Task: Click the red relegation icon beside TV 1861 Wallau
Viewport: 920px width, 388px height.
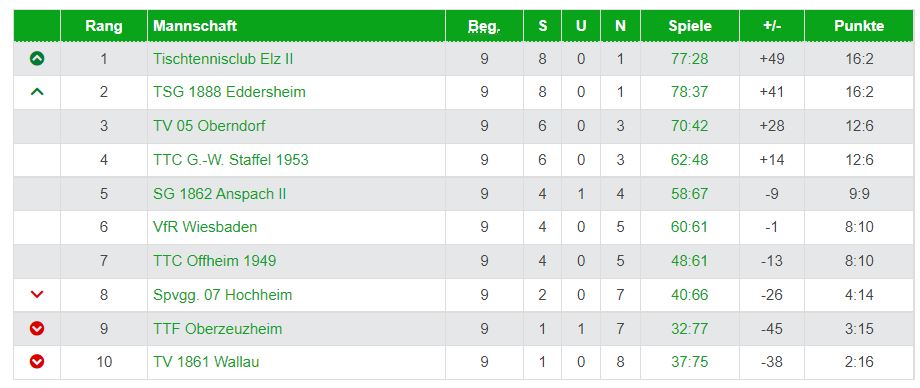Action: tap(37, 362)
